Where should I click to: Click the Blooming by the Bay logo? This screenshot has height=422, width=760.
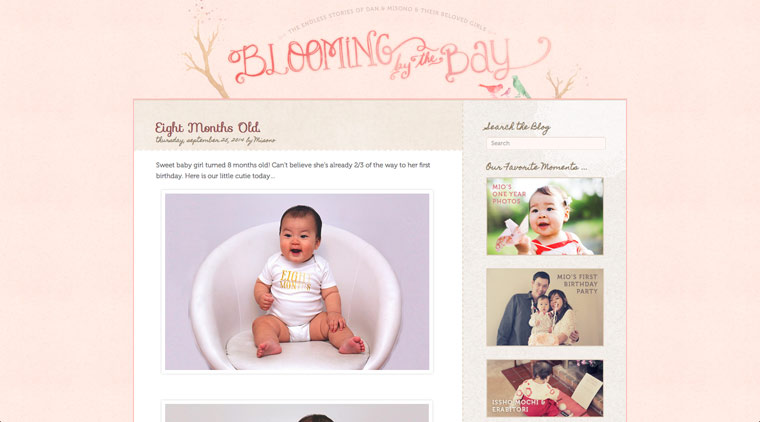(x=389, y=57)
